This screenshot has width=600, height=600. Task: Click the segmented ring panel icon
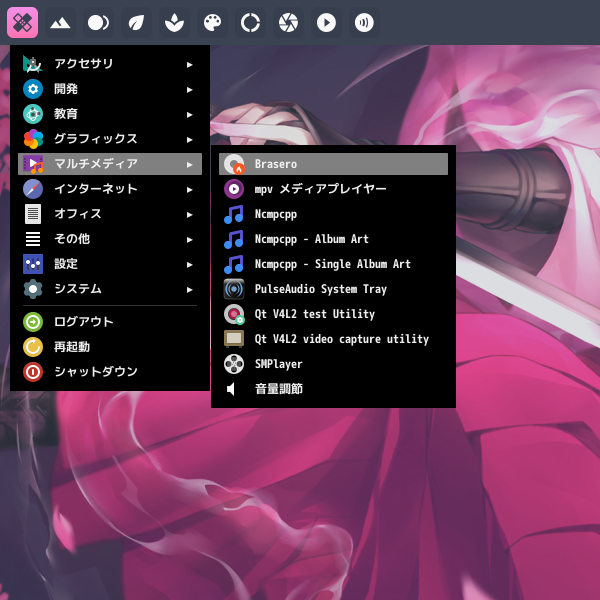[x=250, y=23]
